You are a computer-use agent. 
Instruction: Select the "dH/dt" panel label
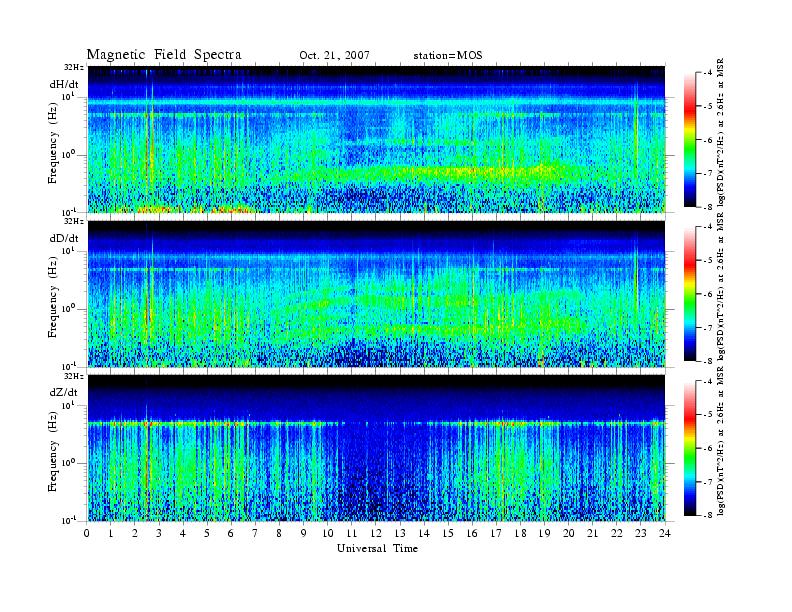click(x=64, y=84)
